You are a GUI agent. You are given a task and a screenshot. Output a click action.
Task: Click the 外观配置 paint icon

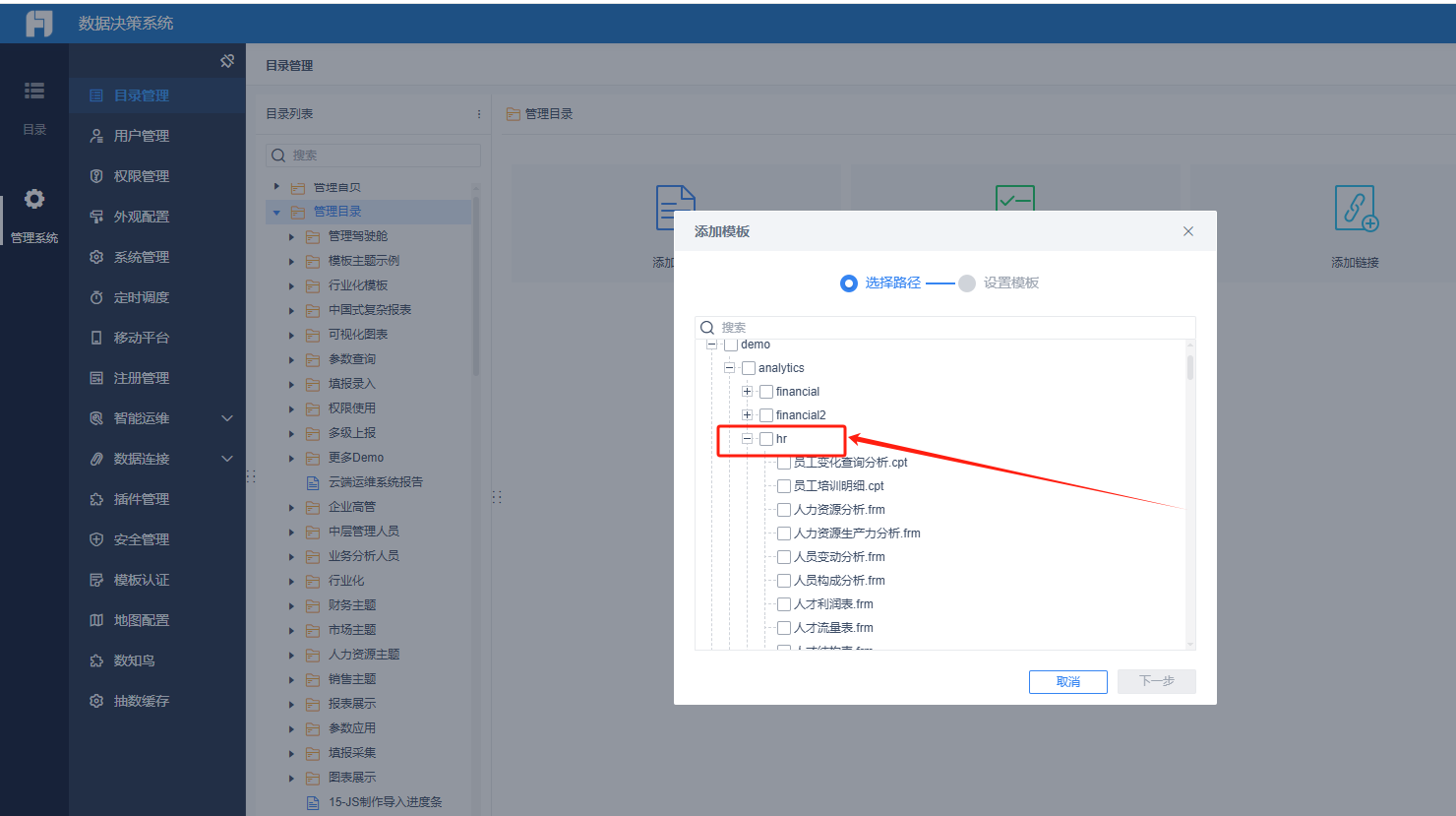96,217
